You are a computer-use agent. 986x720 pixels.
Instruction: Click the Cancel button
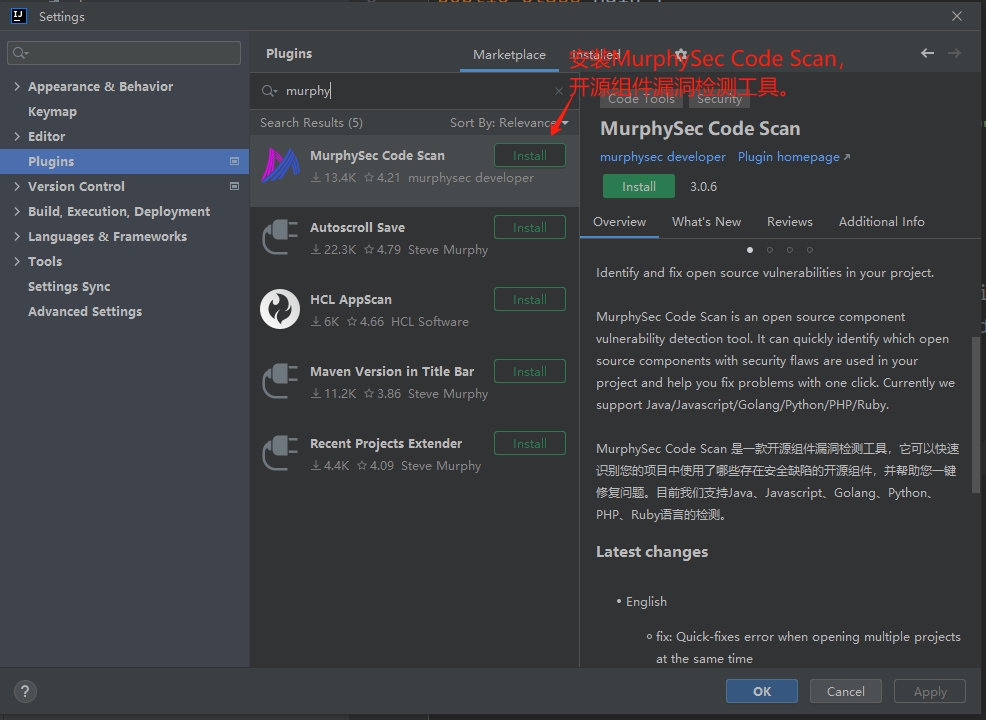(846, 692)
